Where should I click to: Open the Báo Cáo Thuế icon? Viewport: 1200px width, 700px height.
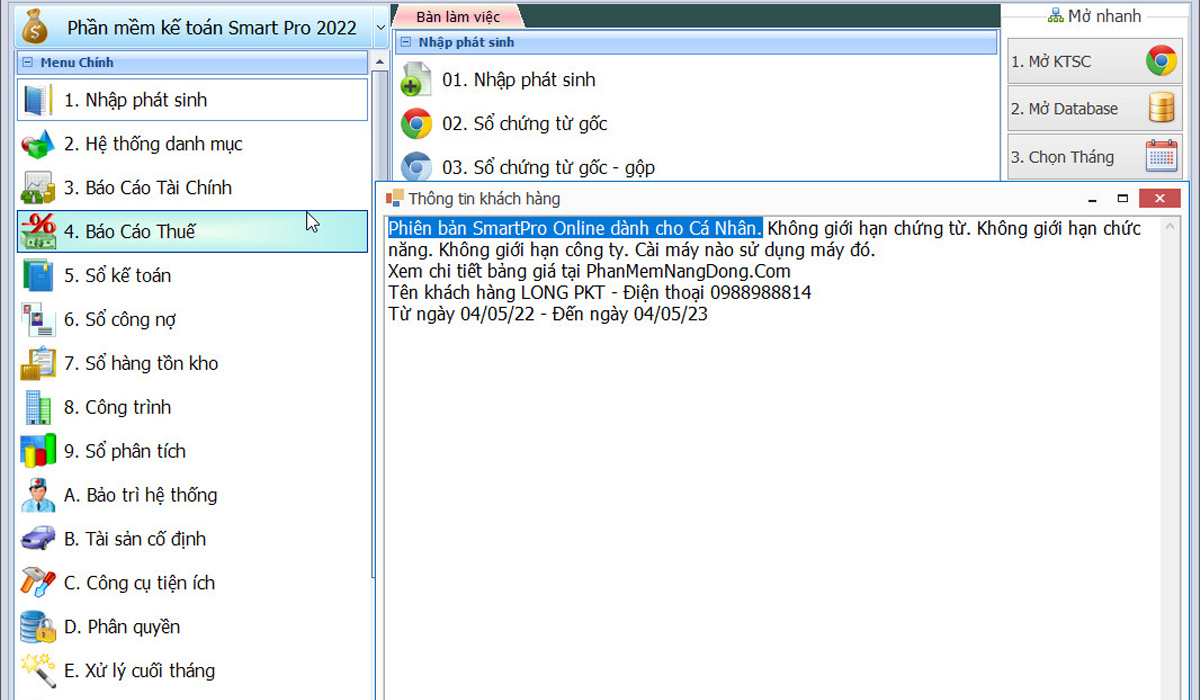tap(38, 232)
